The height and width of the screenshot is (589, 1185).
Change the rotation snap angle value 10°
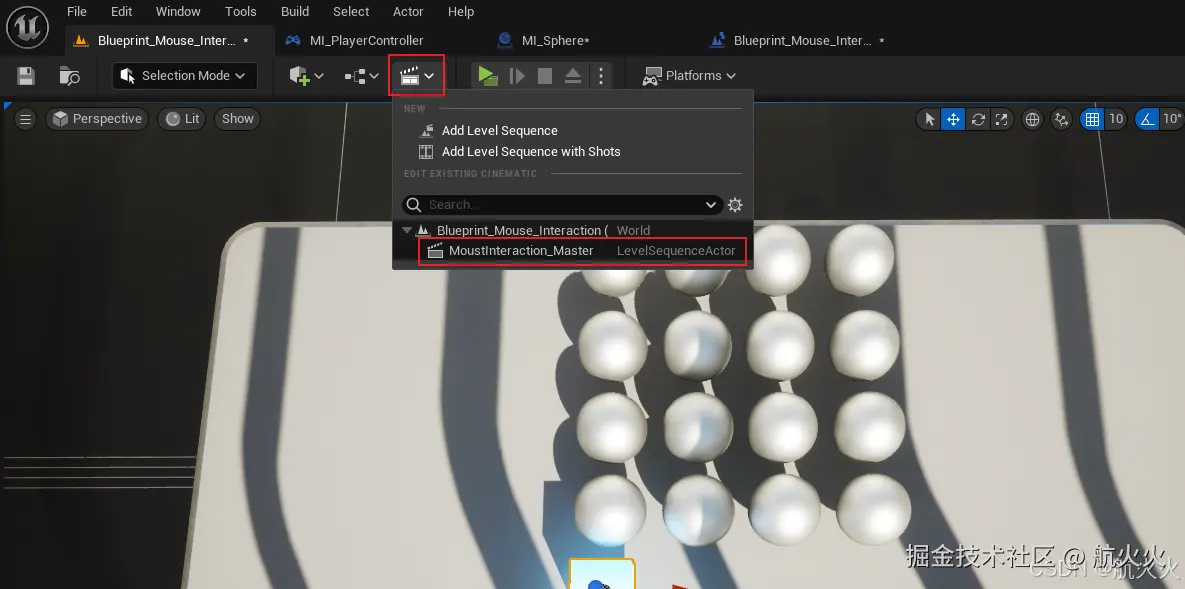1172,119
